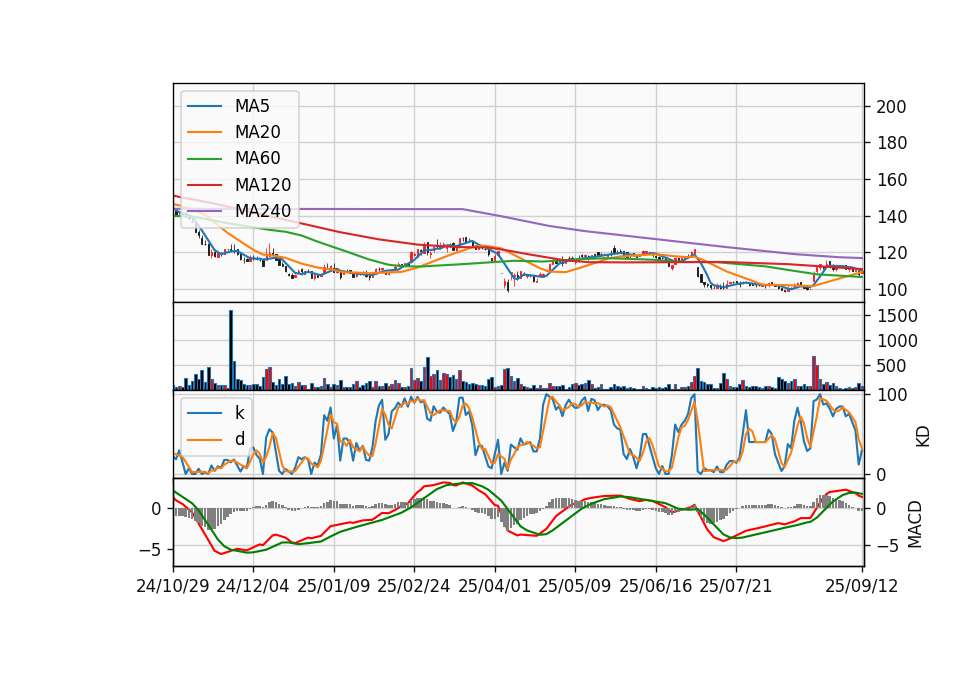960x690 pixels.
Task: Click the MA5 legend label
Action: pyautogui.click(x=252, y=106)
